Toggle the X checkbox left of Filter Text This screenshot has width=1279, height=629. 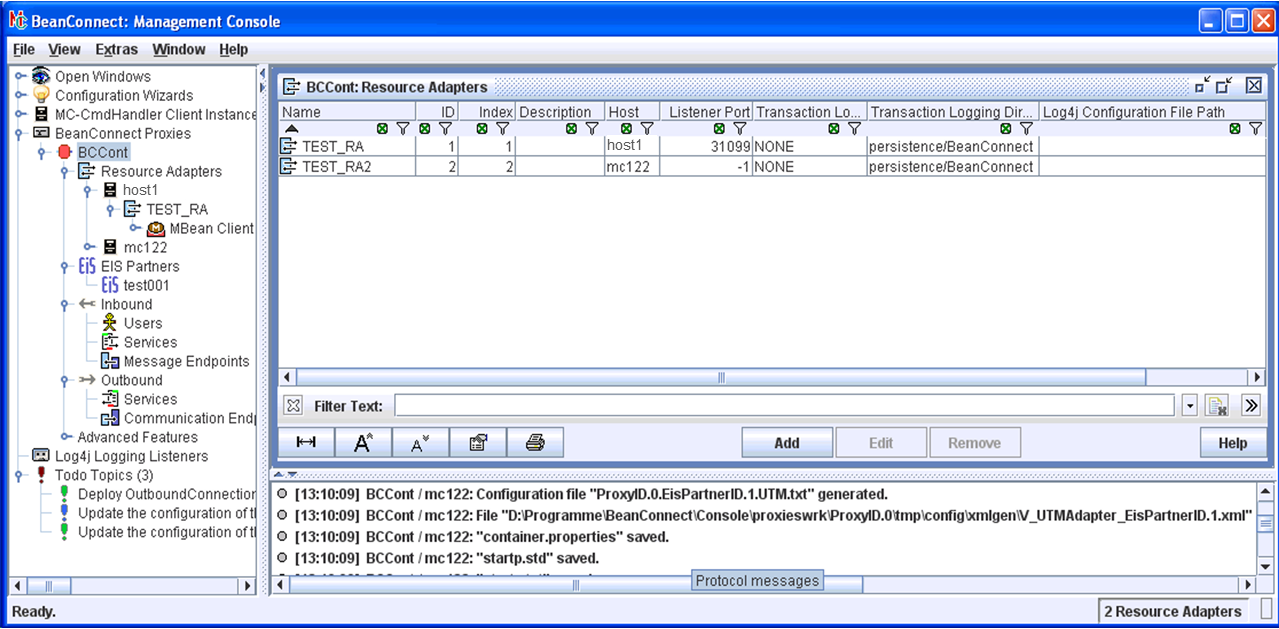pyautogui.click(x=293, y=405)
